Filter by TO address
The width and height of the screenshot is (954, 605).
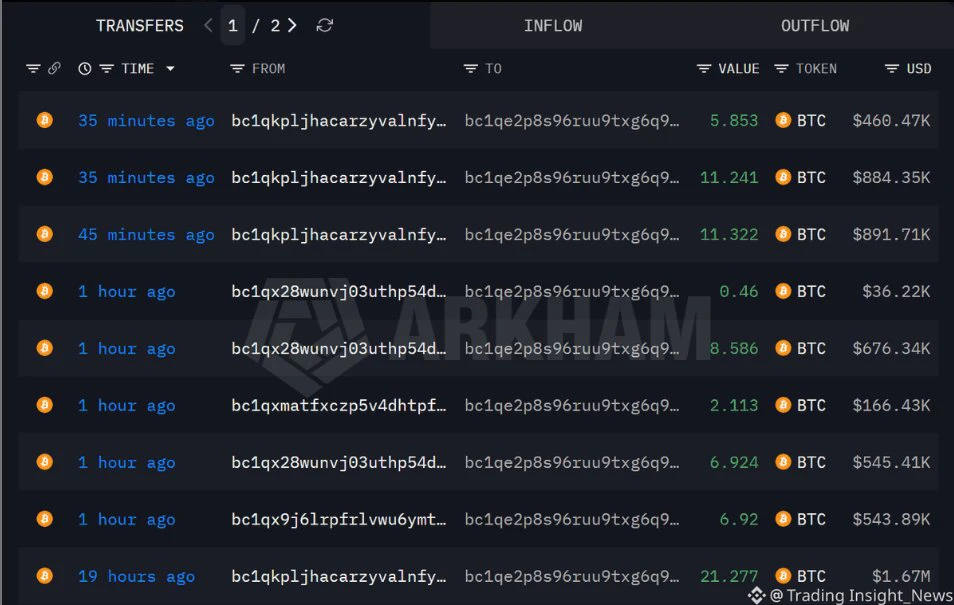[470, 69]
